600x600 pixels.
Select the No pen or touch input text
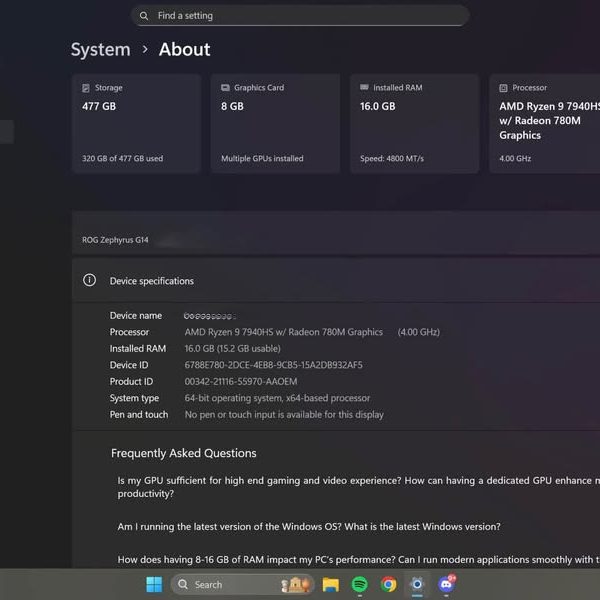click(x=284, y=415)
